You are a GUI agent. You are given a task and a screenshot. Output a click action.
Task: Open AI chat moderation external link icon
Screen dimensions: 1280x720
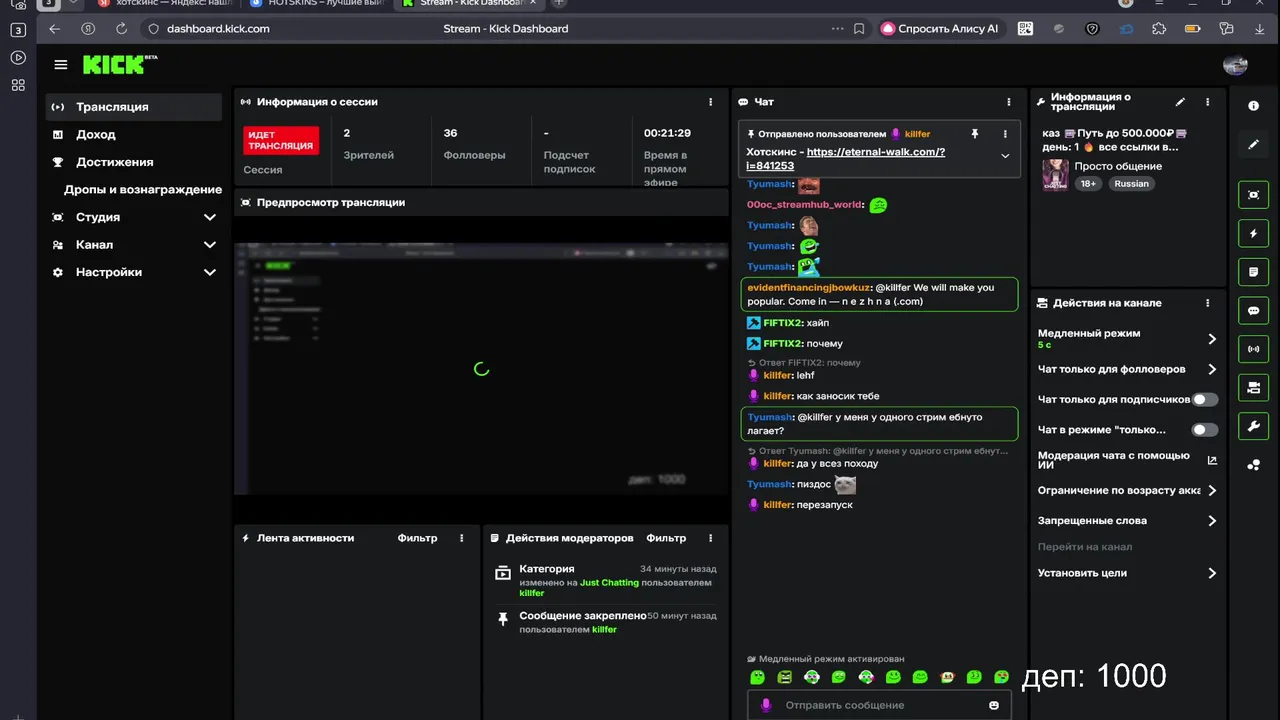click(x=1212, y=461)
